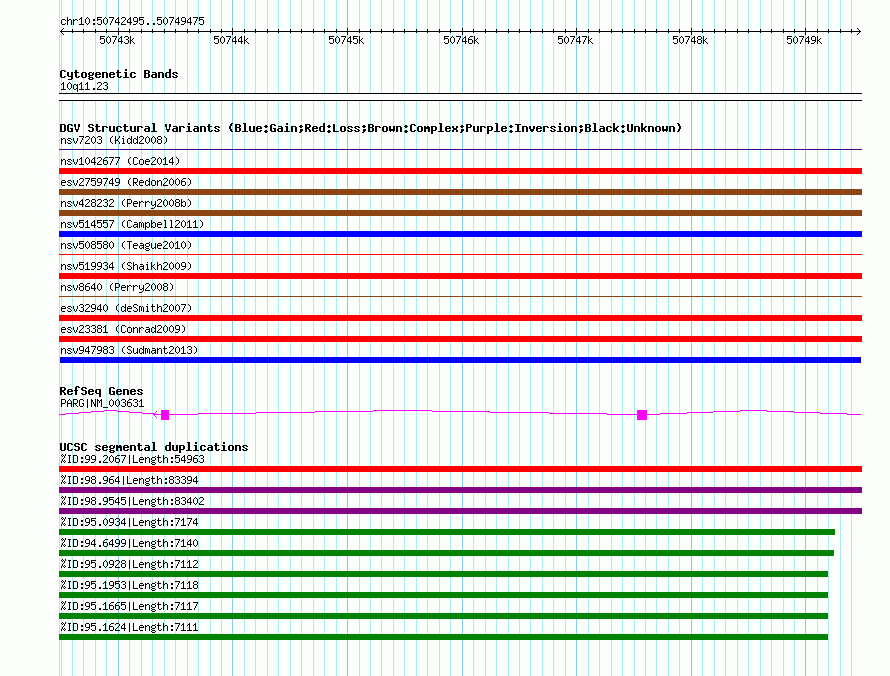Click the purple bar of %ID:98.964 duplication
This screenshot has width=890, height=676.
(460, 490)
